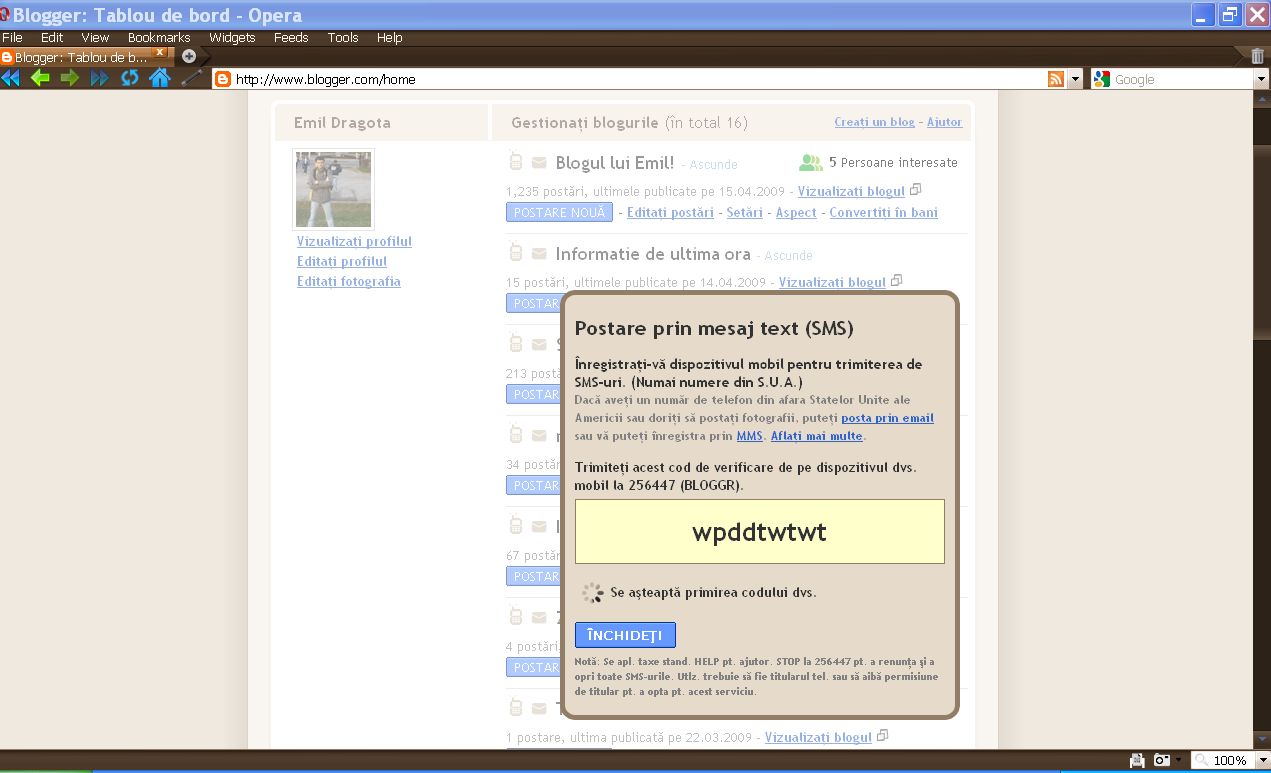Click the Ascunde link beside Informatie de ultima ora

click(789, 256)
